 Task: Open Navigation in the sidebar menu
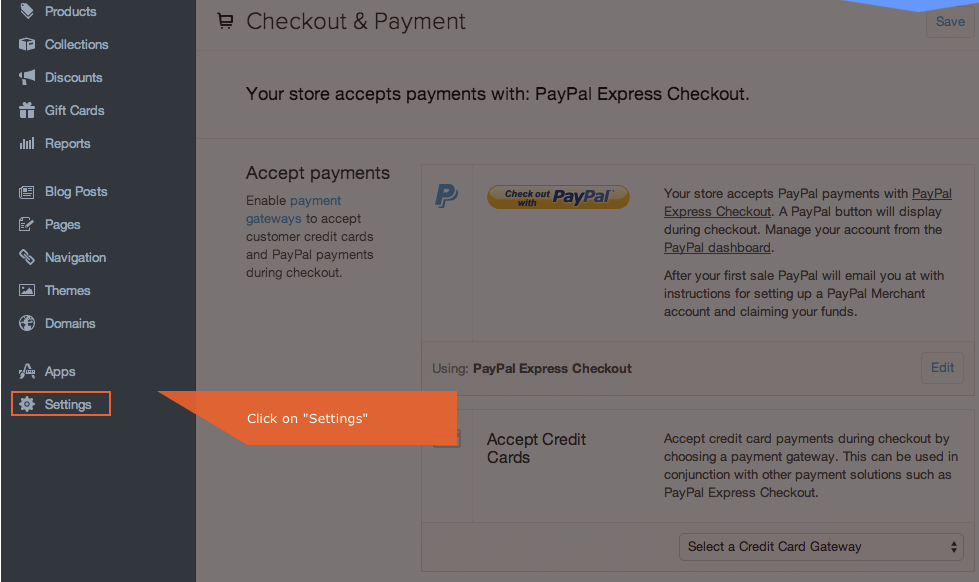(x=75, y=258)
